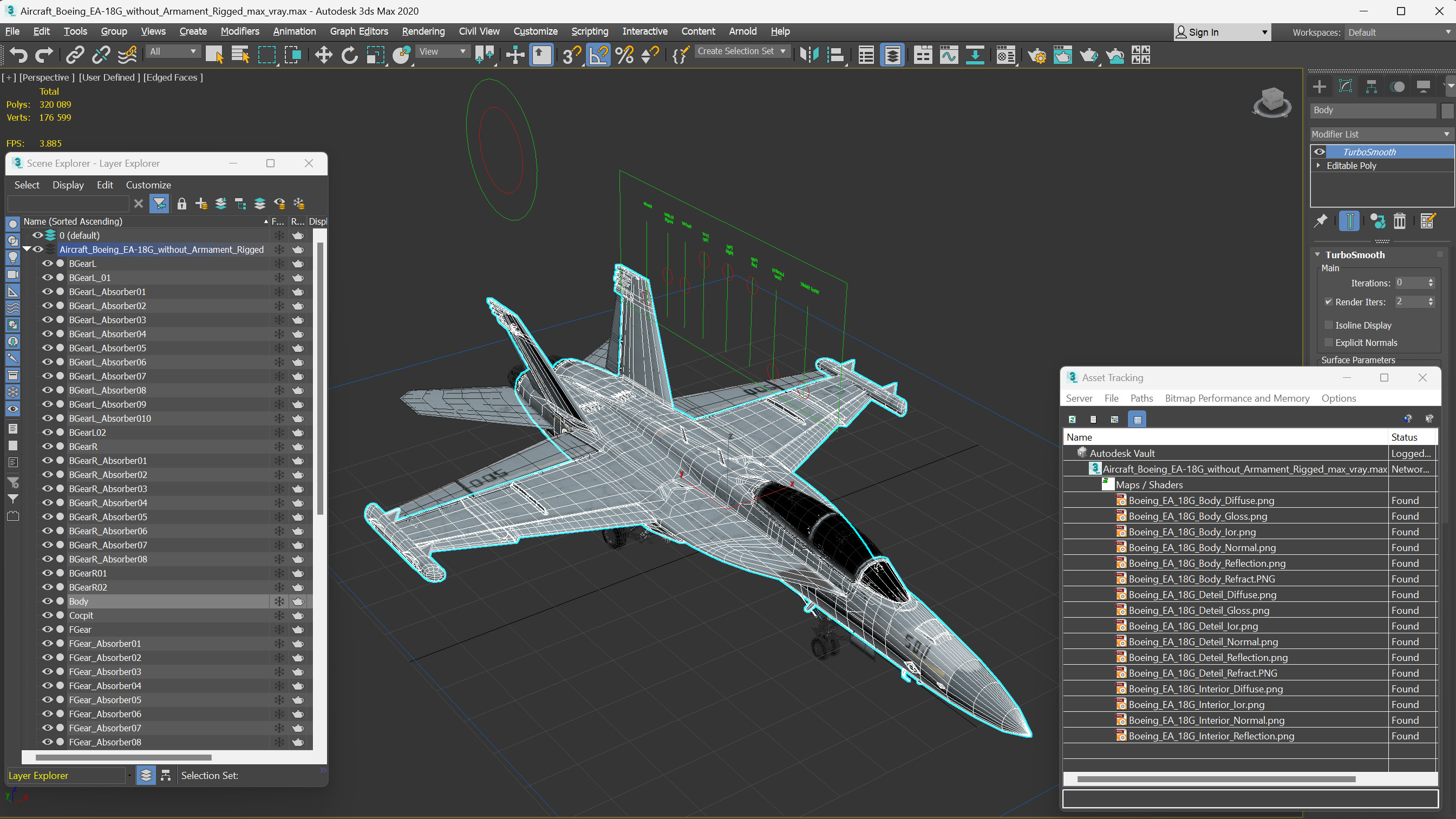Enable Explicit Normals checkbox
Image resolution: width=1456 pixels, height=819 pixels.
[x=1328, y=343]
